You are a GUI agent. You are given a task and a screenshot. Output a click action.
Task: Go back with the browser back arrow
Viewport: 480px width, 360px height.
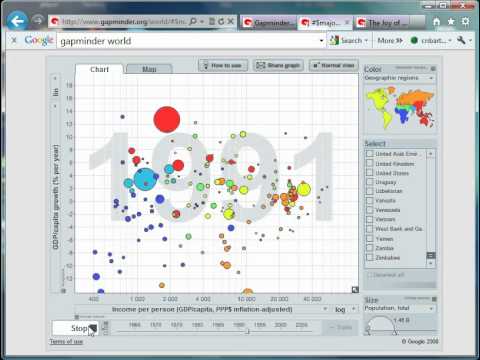point(17,21)
